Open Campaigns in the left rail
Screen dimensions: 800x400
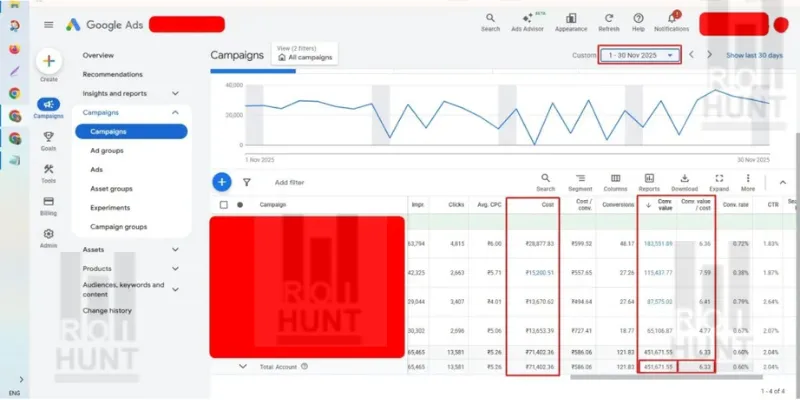pos(48,109)
